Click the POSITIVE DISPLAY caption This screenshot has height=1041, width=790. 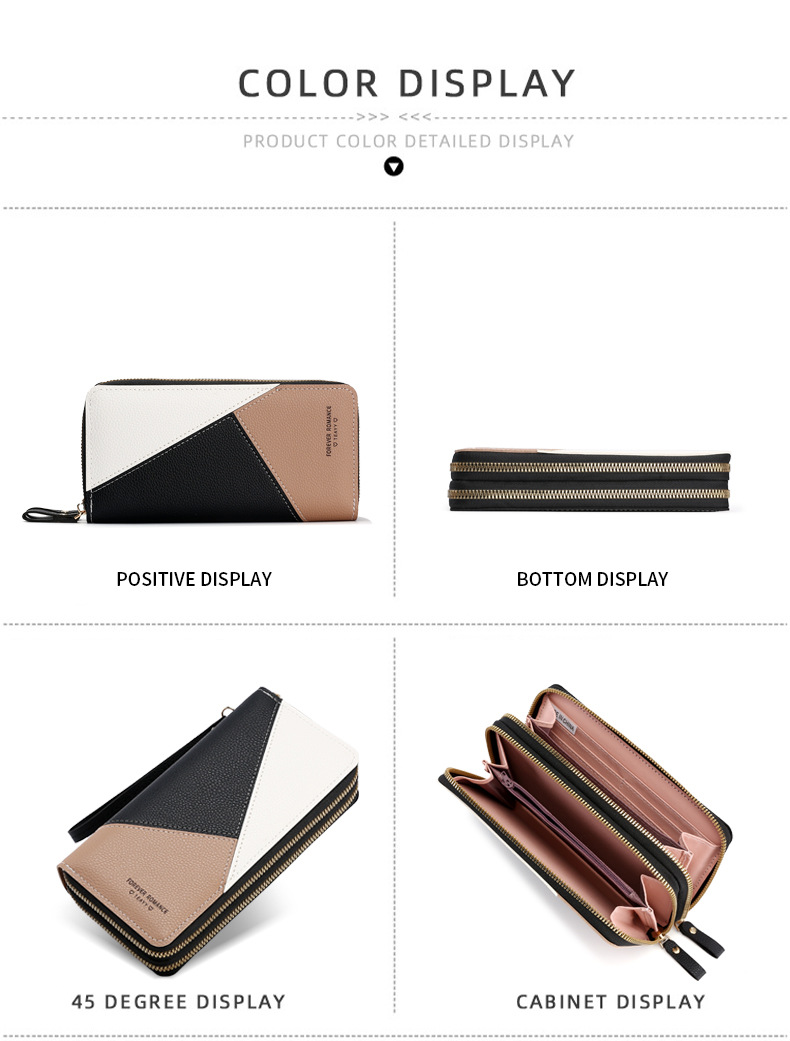point(194,579)
